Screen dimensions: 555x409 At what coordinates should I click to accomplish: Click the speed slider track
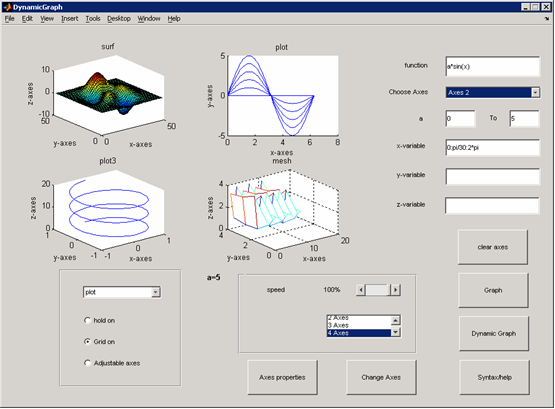click(x=378, y=290)
